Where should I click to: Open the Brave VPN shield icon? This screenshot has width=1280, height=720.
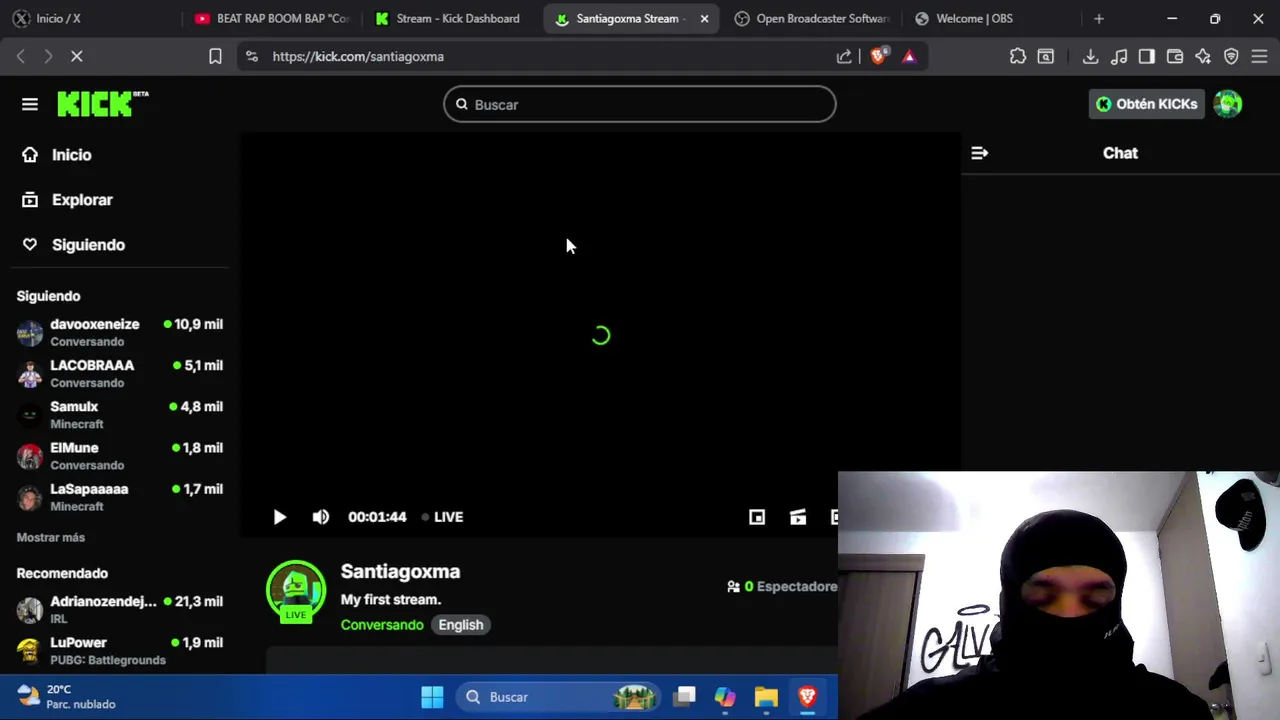[x=1231, y=57]
